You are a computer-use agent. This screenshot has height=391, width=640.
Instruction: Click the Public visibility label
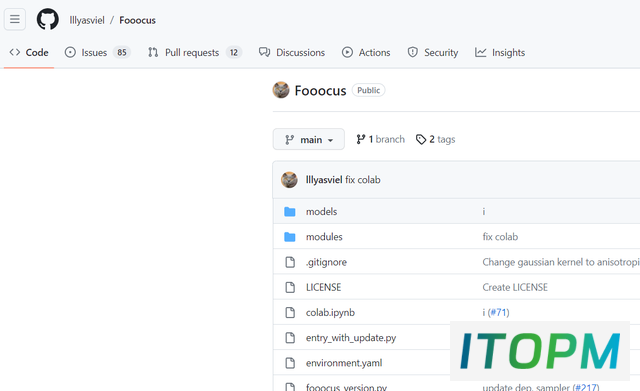click(369, 90)
